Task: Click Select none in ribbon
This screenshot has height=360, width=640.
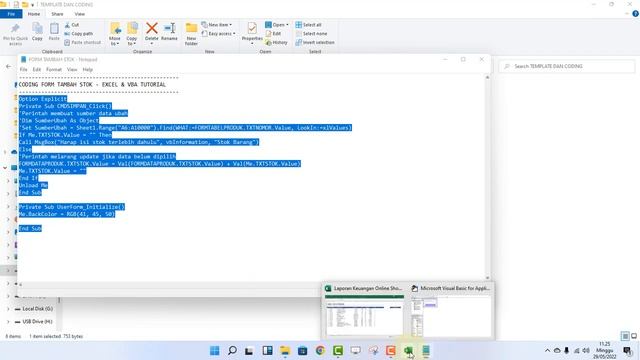Action: [311, 33]
